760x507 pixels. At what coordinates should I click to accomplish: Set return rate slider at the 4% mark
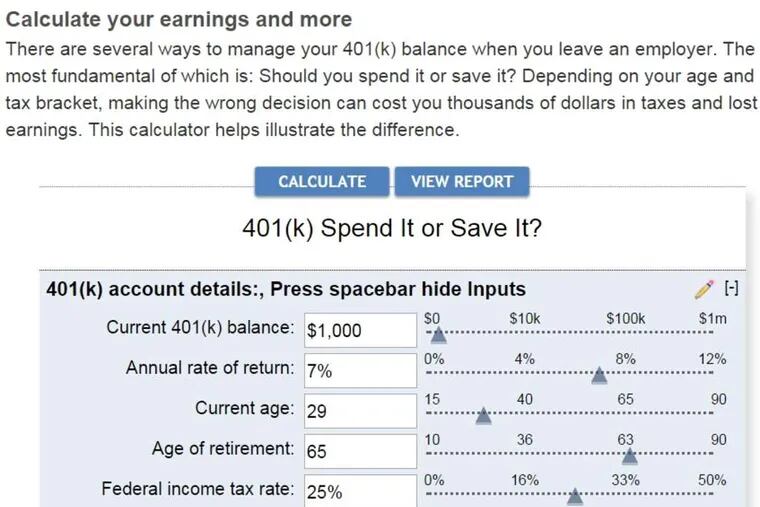click(525, 374)
